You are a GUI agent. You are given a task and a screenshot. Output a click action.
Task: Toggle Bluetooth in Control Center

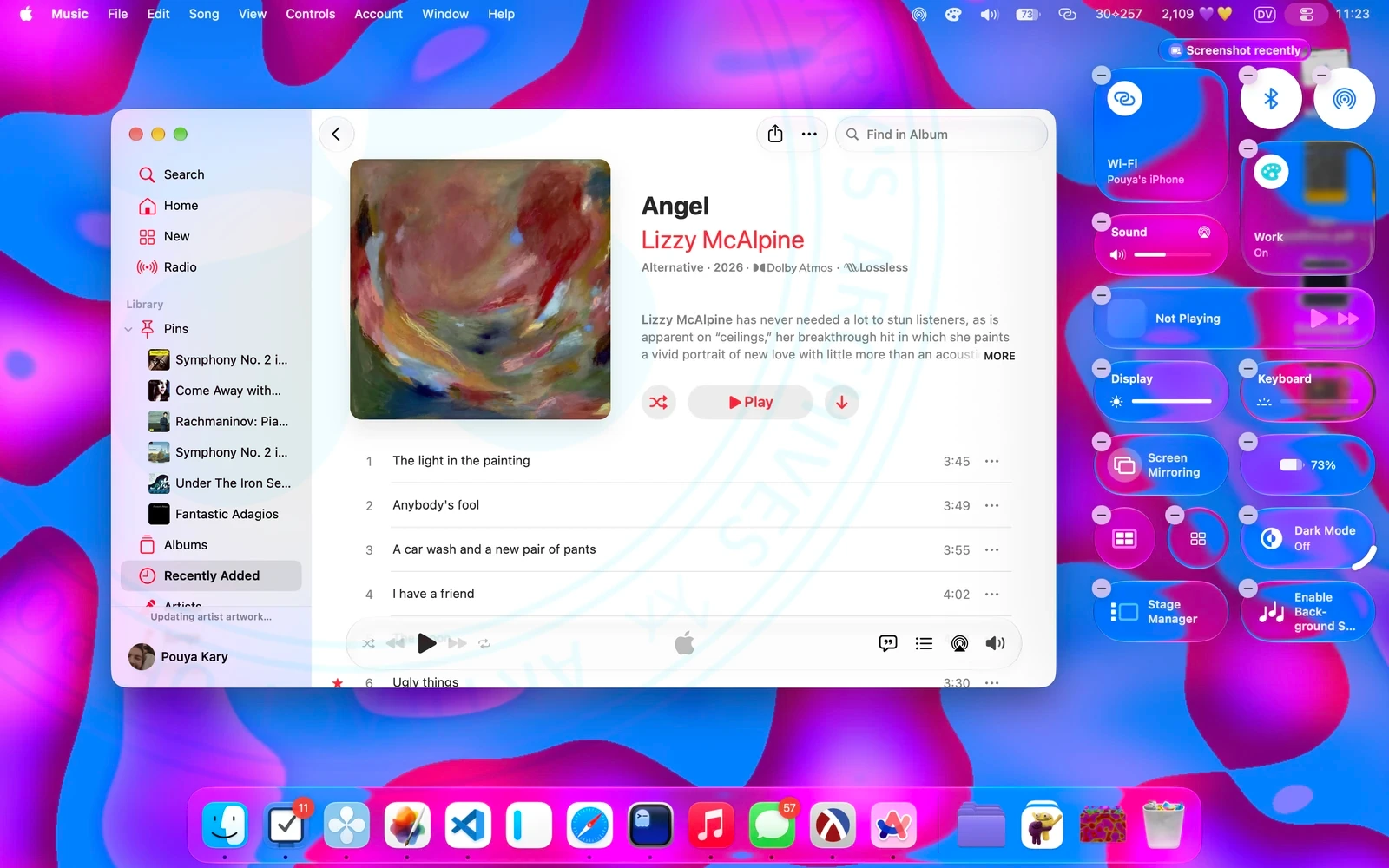[x=1271, y=99]
